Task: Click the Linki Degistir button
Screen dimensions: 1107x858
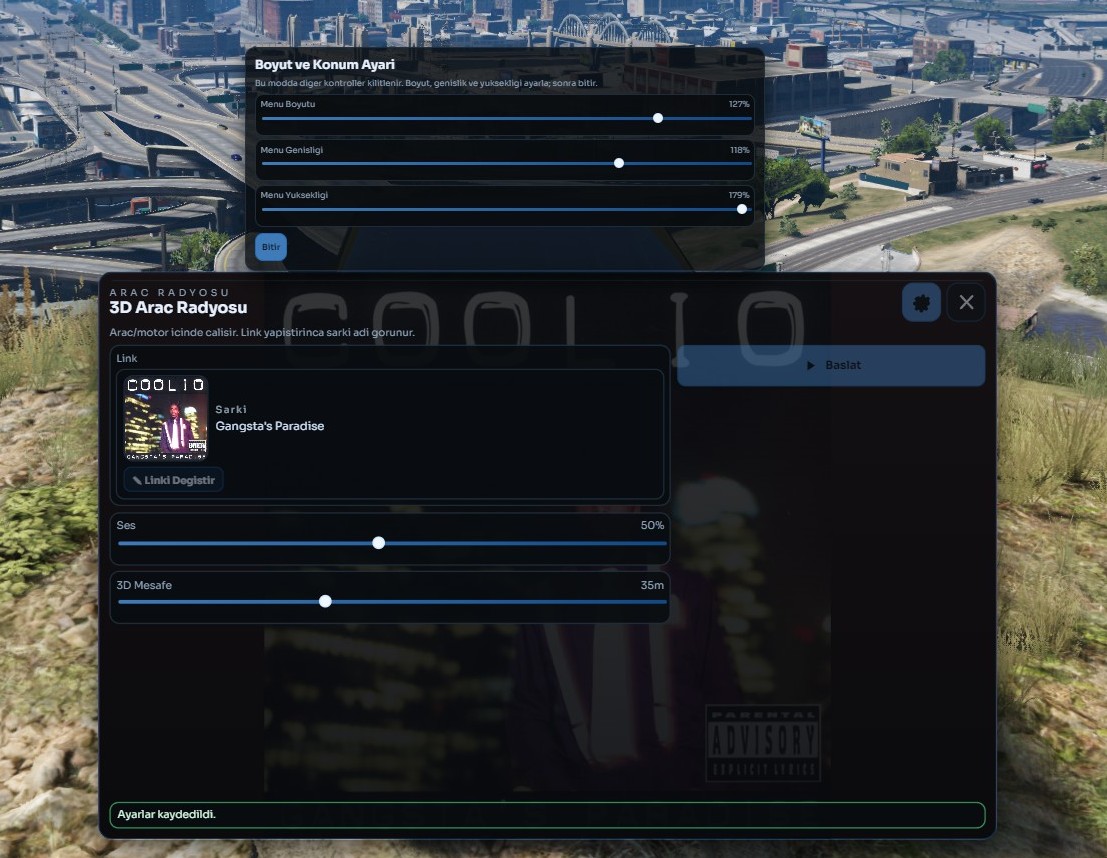Action: point(174,480)
